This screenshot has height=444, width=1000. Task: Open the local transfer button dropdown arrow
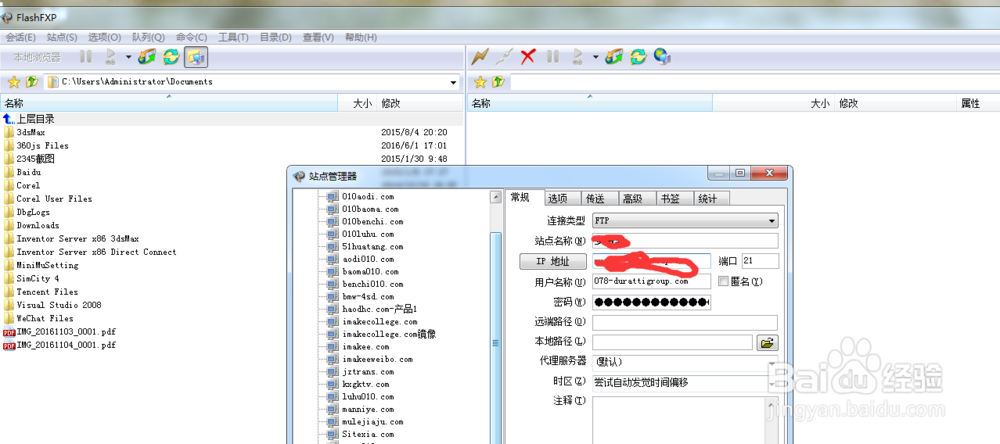coord(128,57)
